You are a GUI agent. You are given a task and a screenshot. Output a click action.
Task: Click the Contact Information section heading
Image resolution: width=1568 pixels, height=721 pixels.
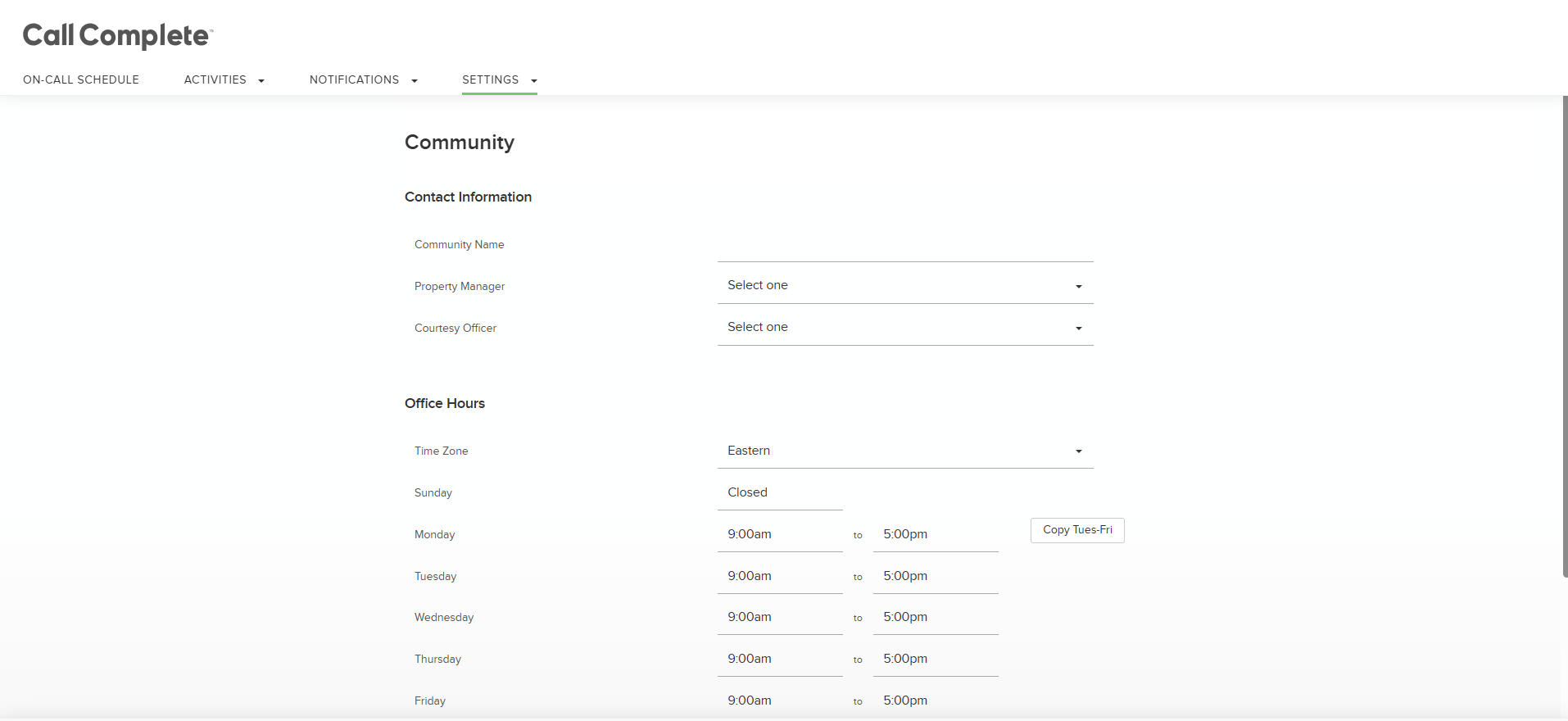(x=469, y=197)
